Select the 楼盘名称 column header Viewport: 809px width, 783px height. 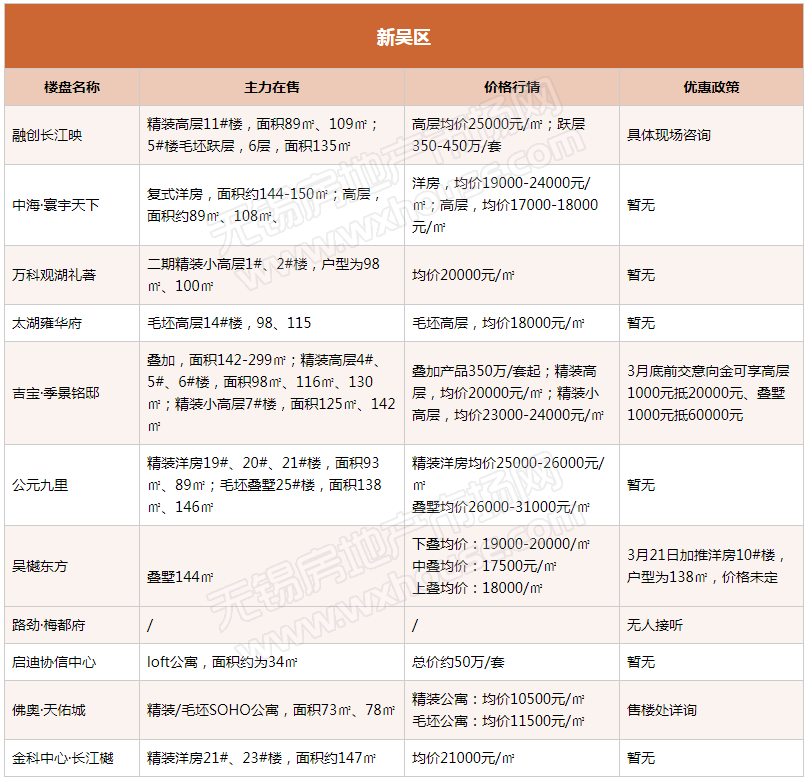[x=72, y=87]
